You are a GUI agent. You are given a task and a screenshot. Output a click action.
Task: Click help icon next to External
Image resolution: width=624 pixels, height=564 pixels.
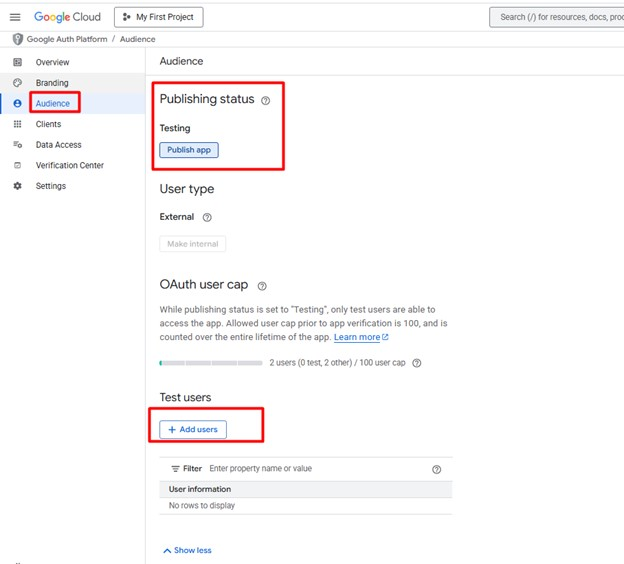207,217
